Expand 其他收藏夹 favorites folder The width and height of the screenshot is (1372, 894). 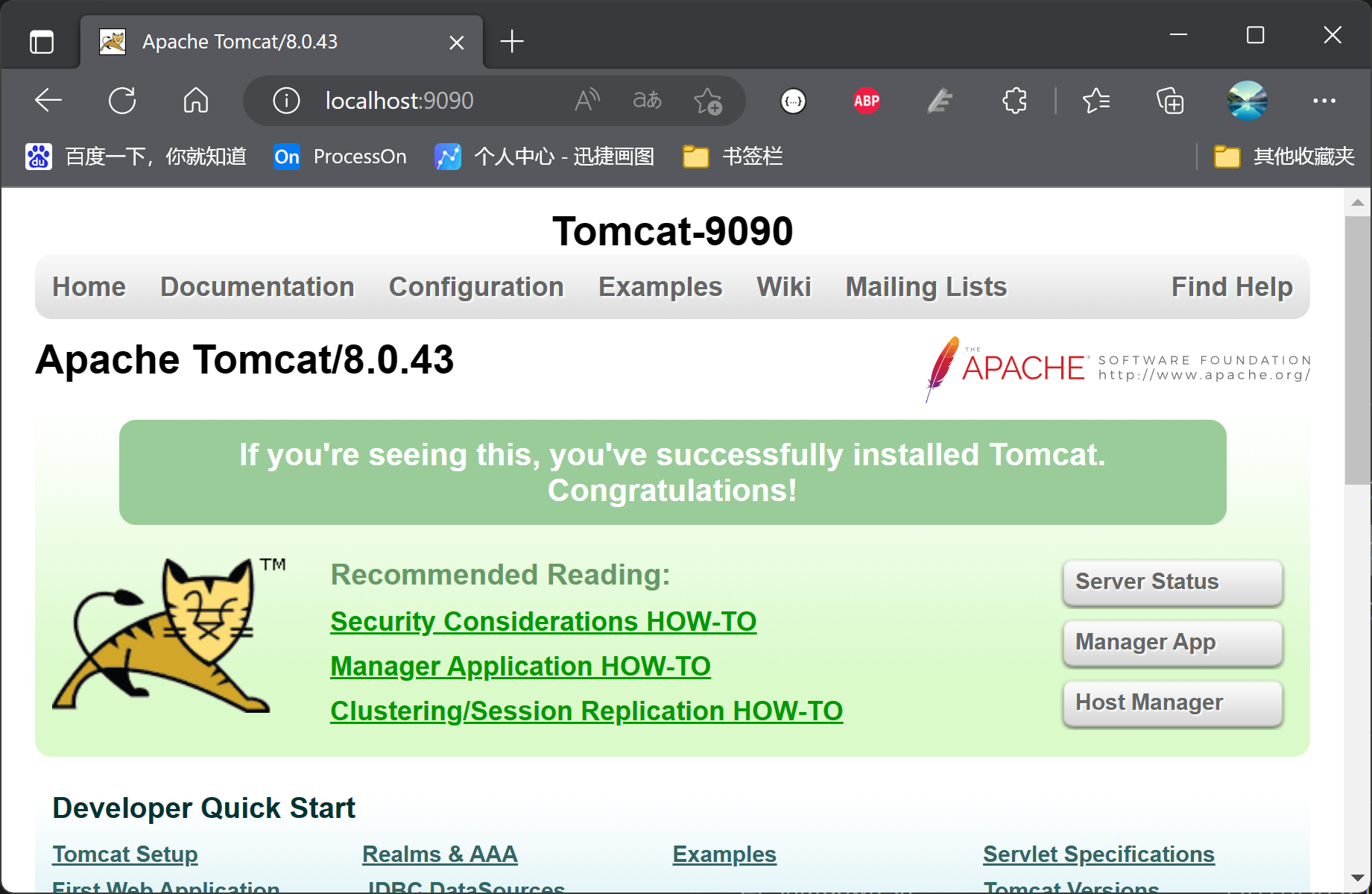coord(1284,157)
